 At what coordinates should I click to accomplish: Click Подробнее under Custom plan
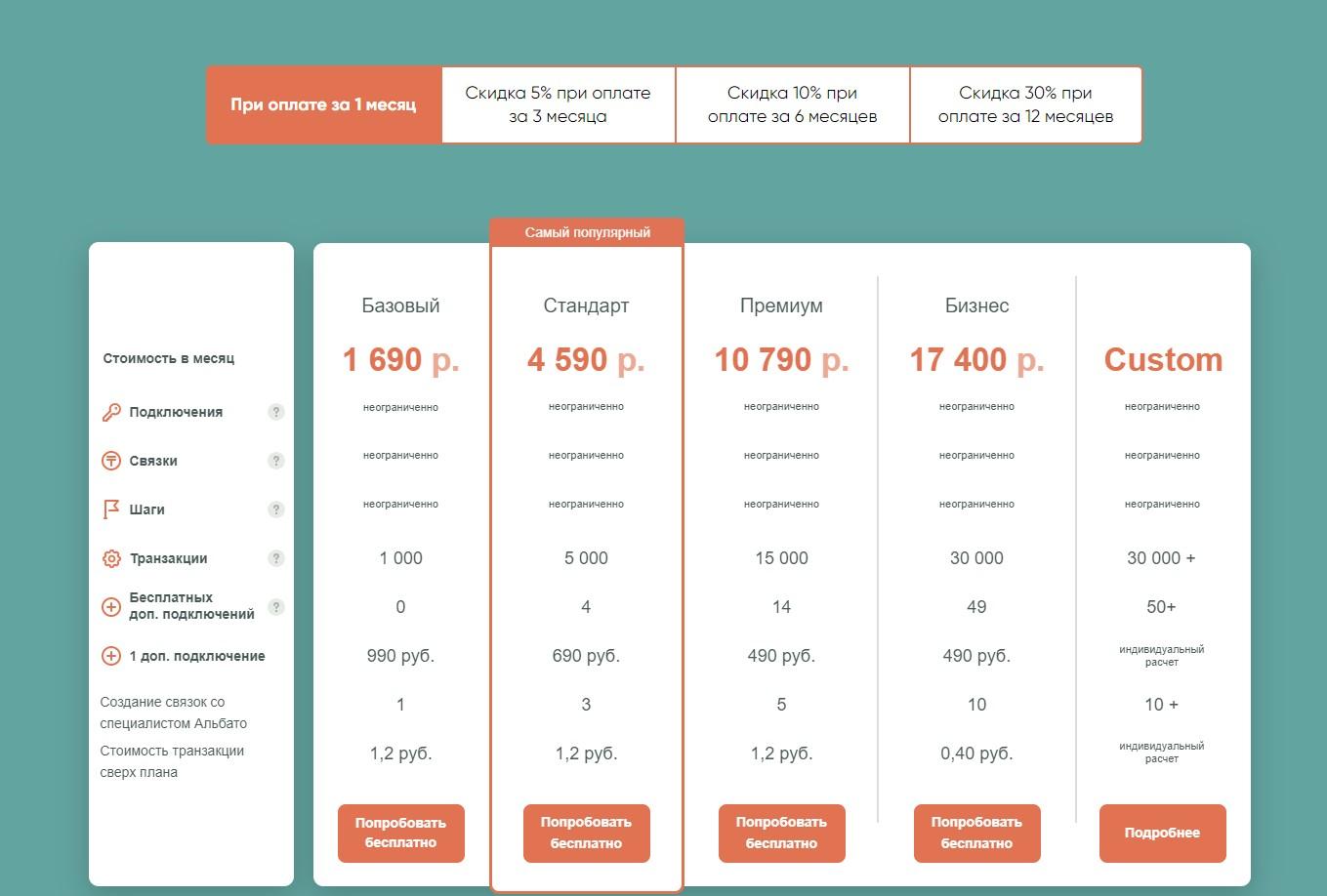click(x=1162, y=833)
